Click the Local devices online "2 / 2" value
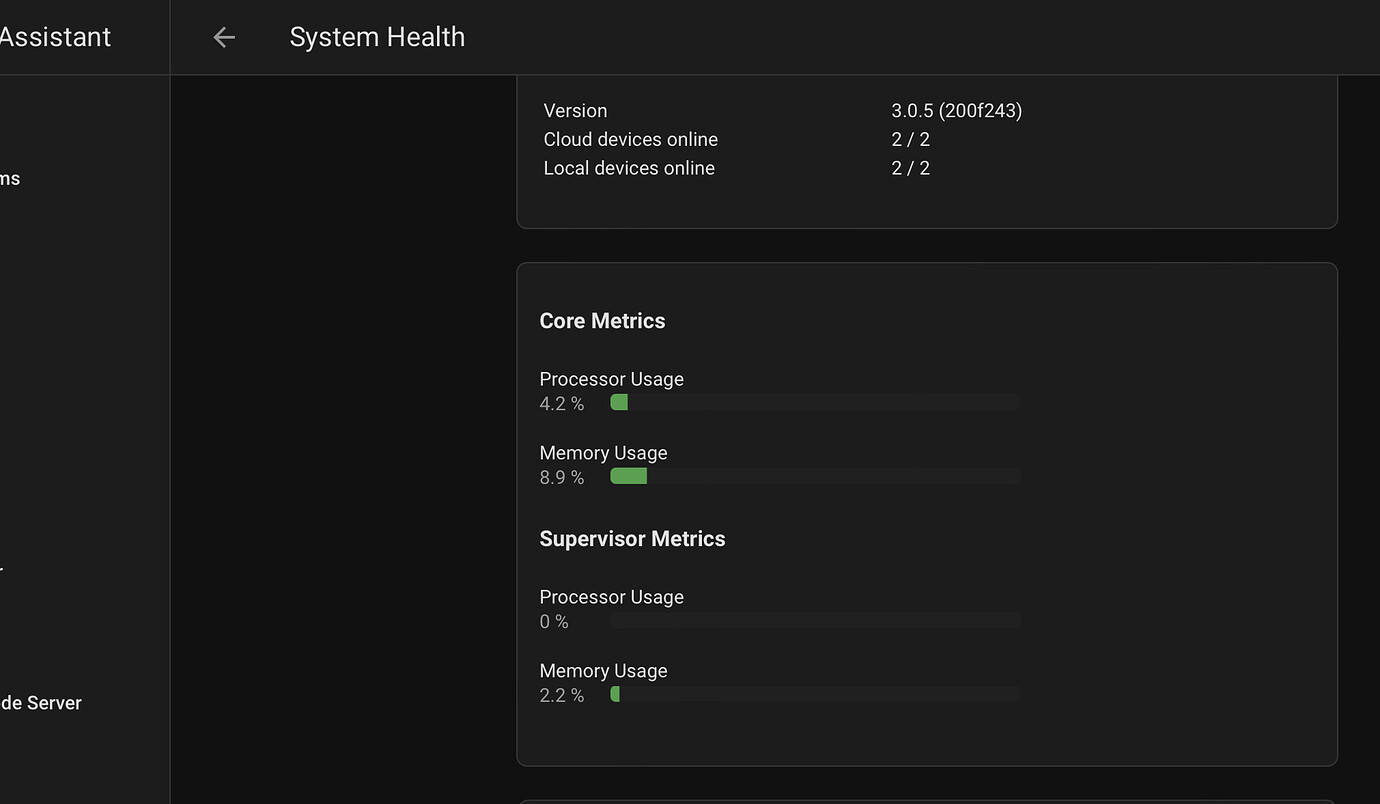The image size is (1380, 804). [910, 167]
